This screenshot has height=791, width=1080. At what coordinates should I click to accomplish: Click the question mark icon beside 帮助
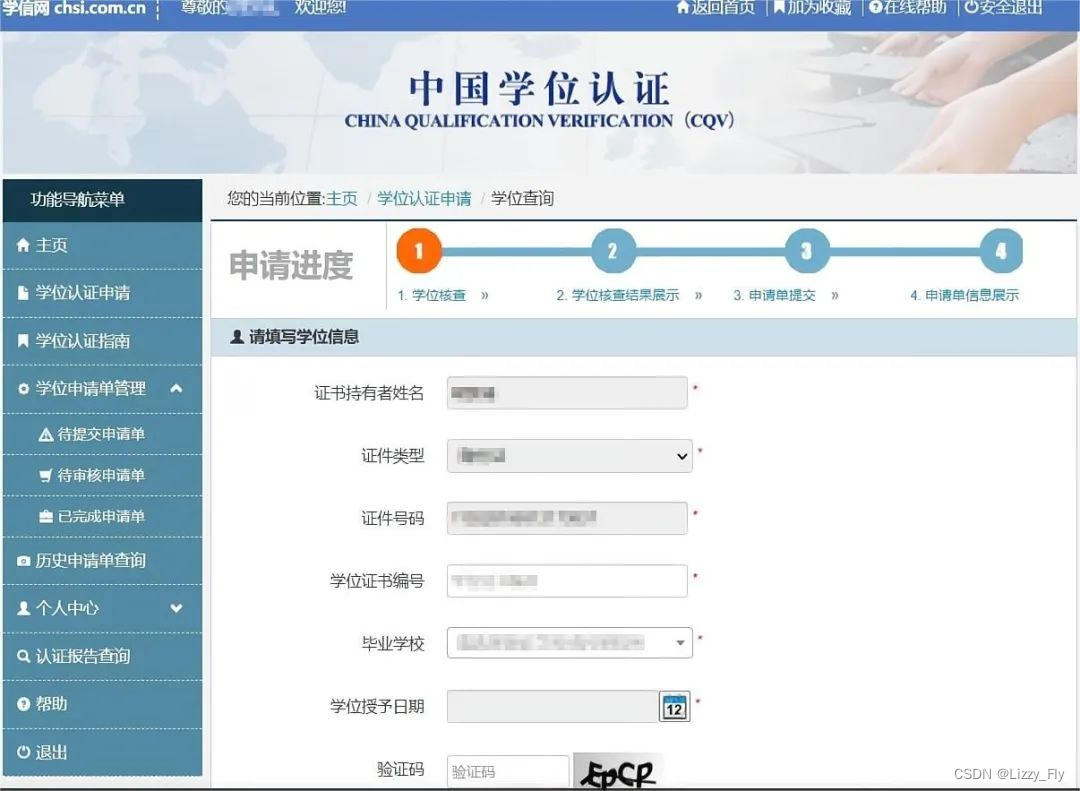pyautogui.click(x=23, y=704)
